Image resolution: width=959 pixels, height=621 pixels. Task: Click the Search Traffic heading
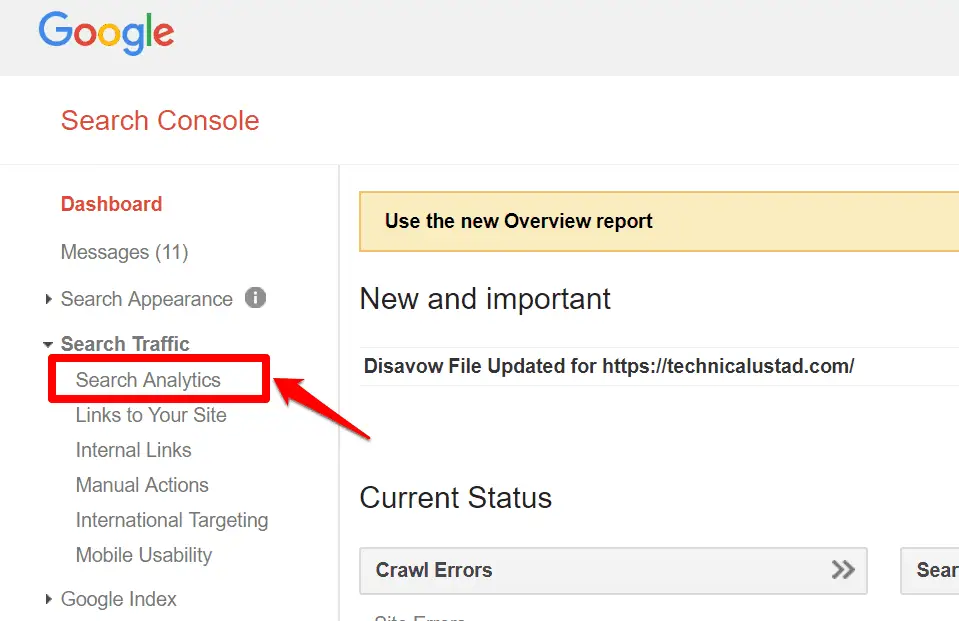tap(125, 344)
